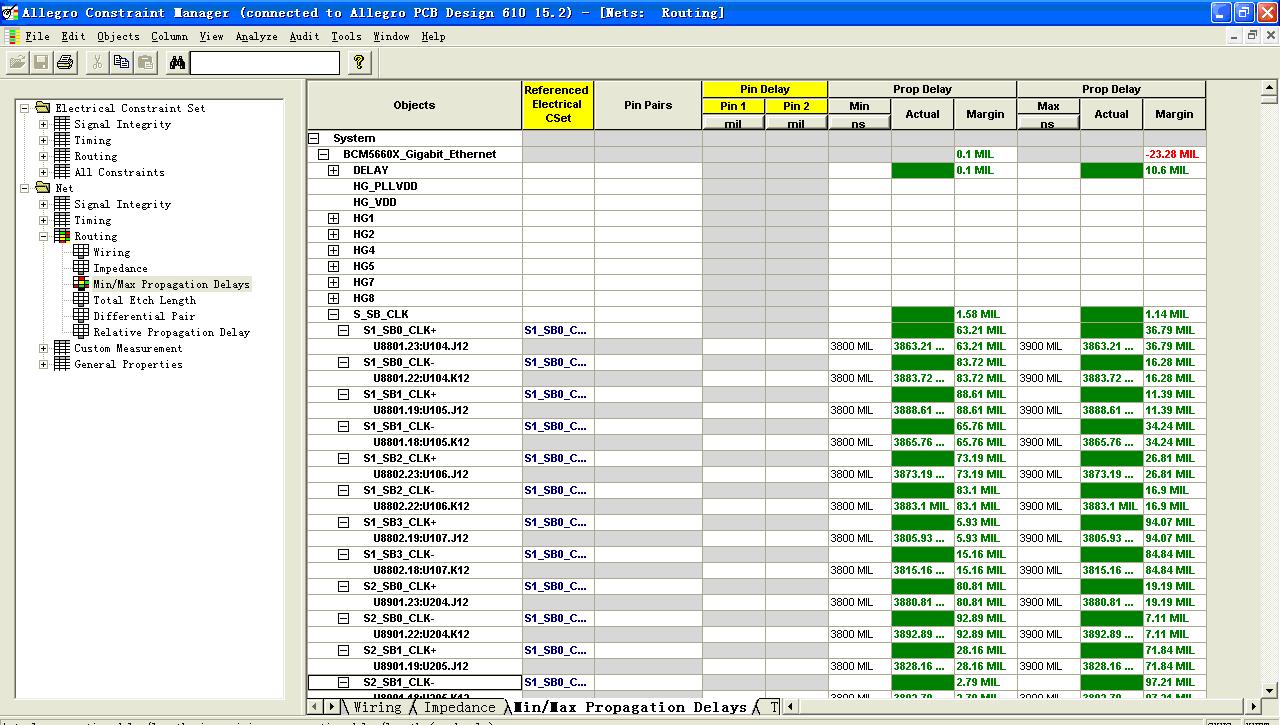
Task: Click the Referenced Electrical CSet column header
Action: 557,104
